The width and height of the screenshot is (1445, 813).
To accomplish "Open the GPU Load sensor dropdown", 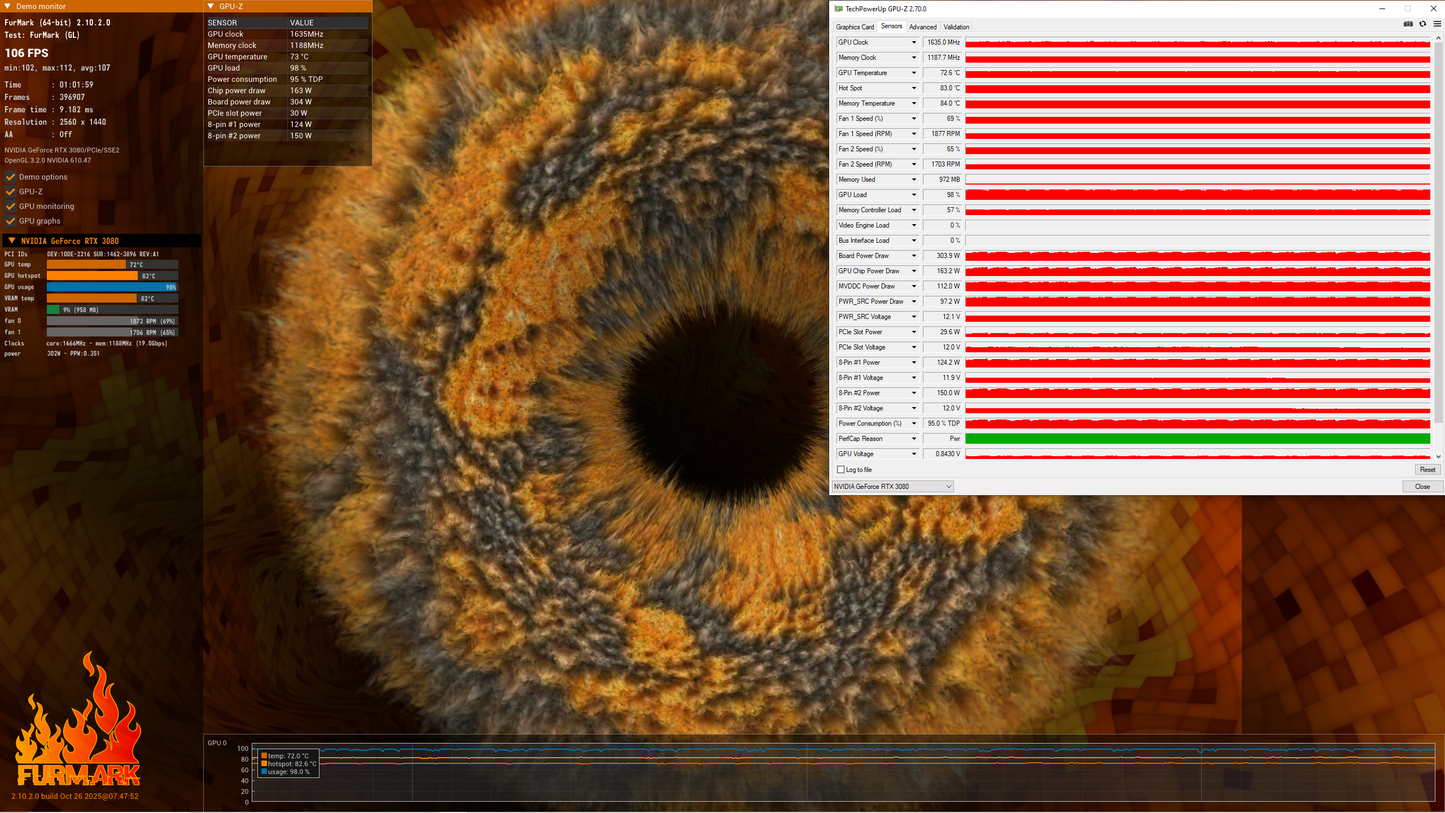I will click(x=913, y=195).
